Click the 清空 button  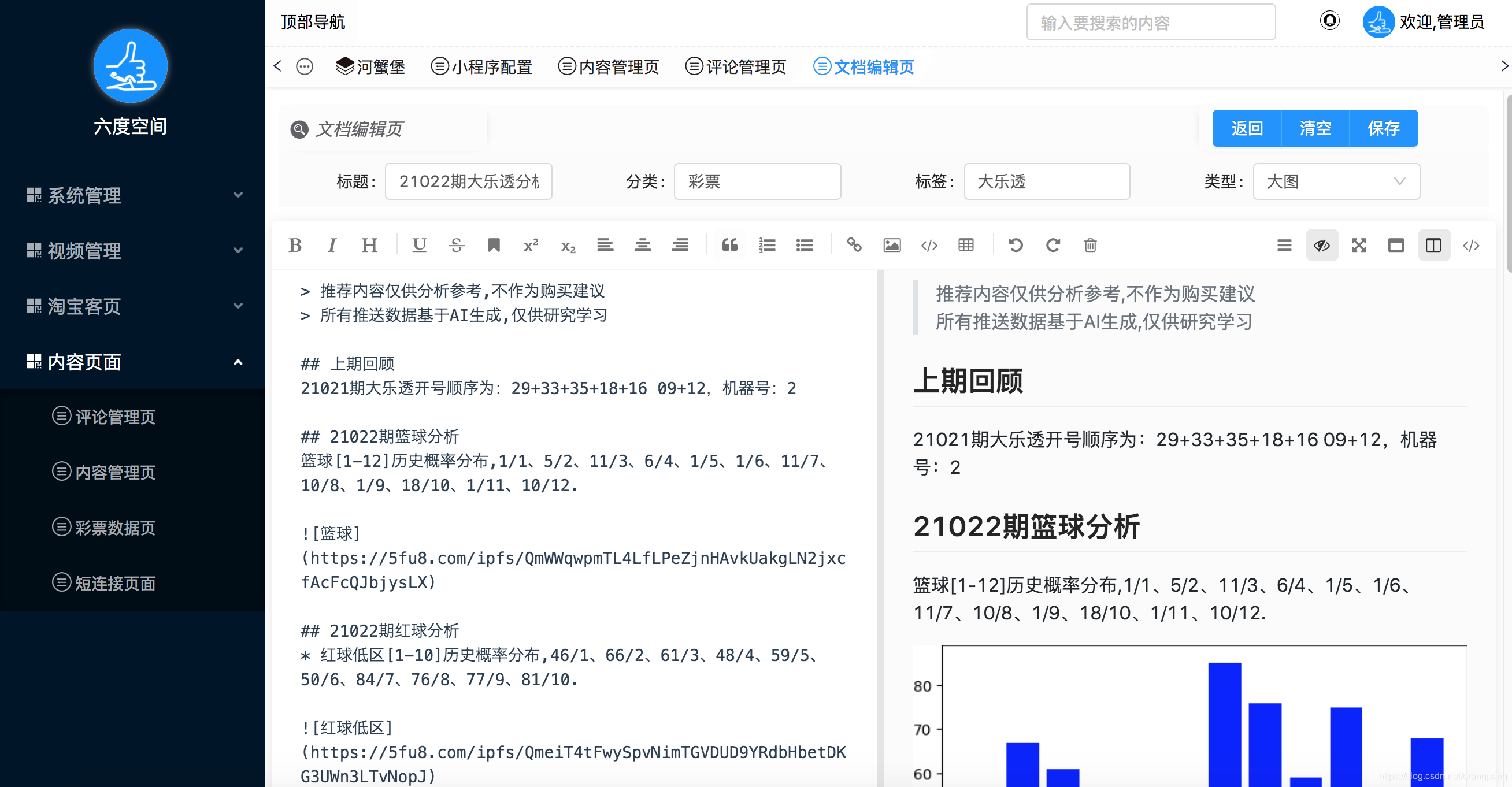pos(1315,128)
